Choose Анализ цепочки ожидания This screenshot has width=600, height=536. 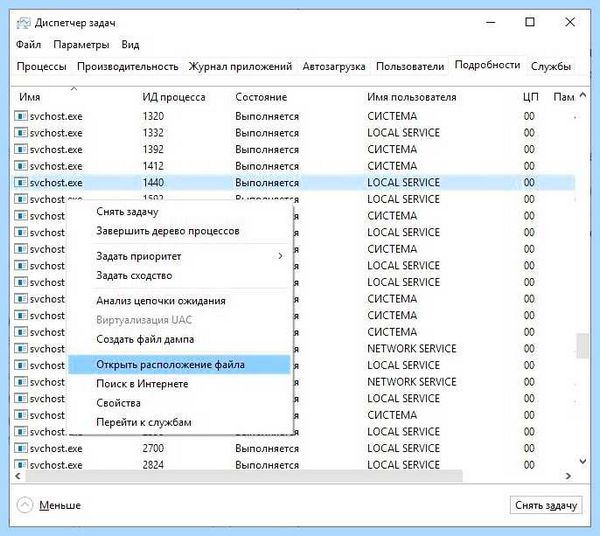click(179, 301)
